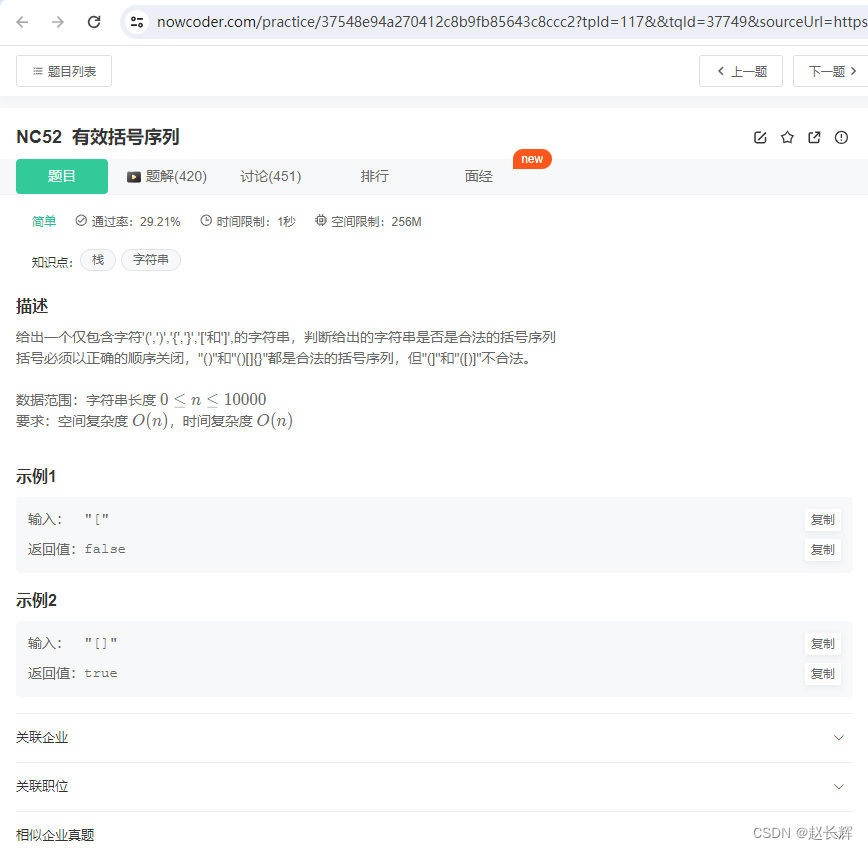
Task: Go to 下一题 next problem
Action: point(826,70)
